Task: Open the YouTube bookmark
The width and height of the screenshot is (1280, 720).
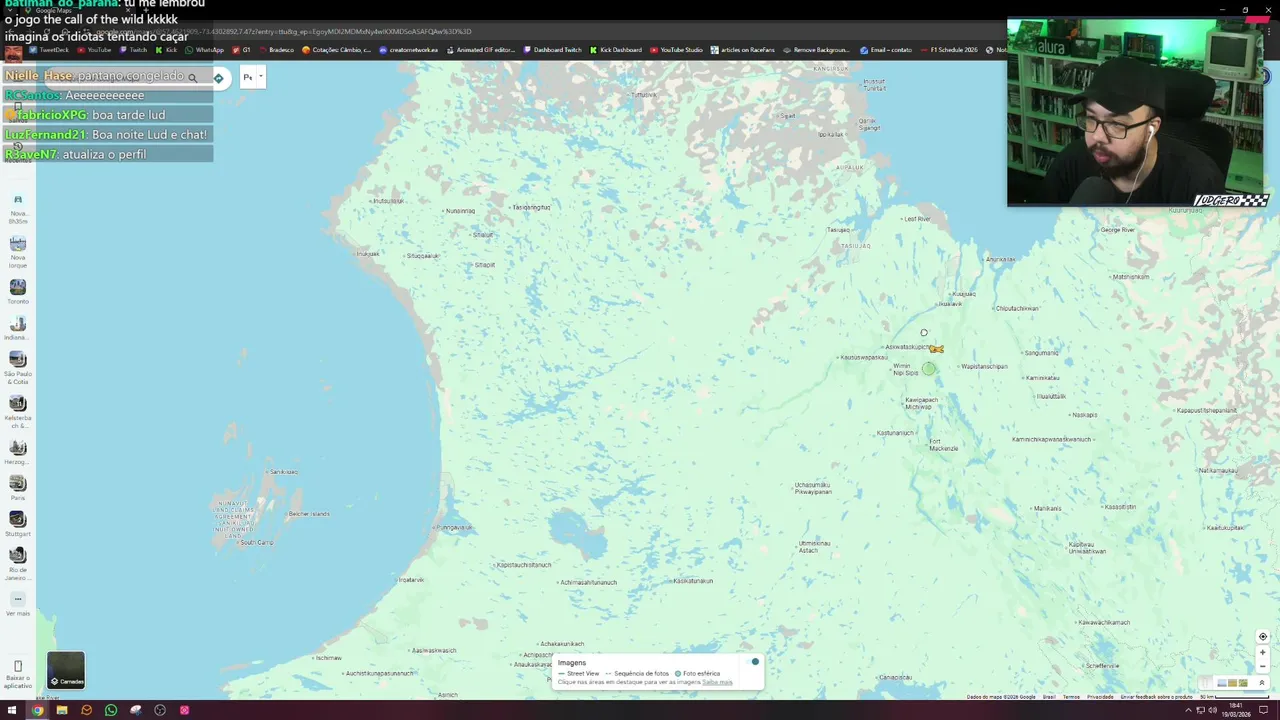Action: tap(93, 50)
